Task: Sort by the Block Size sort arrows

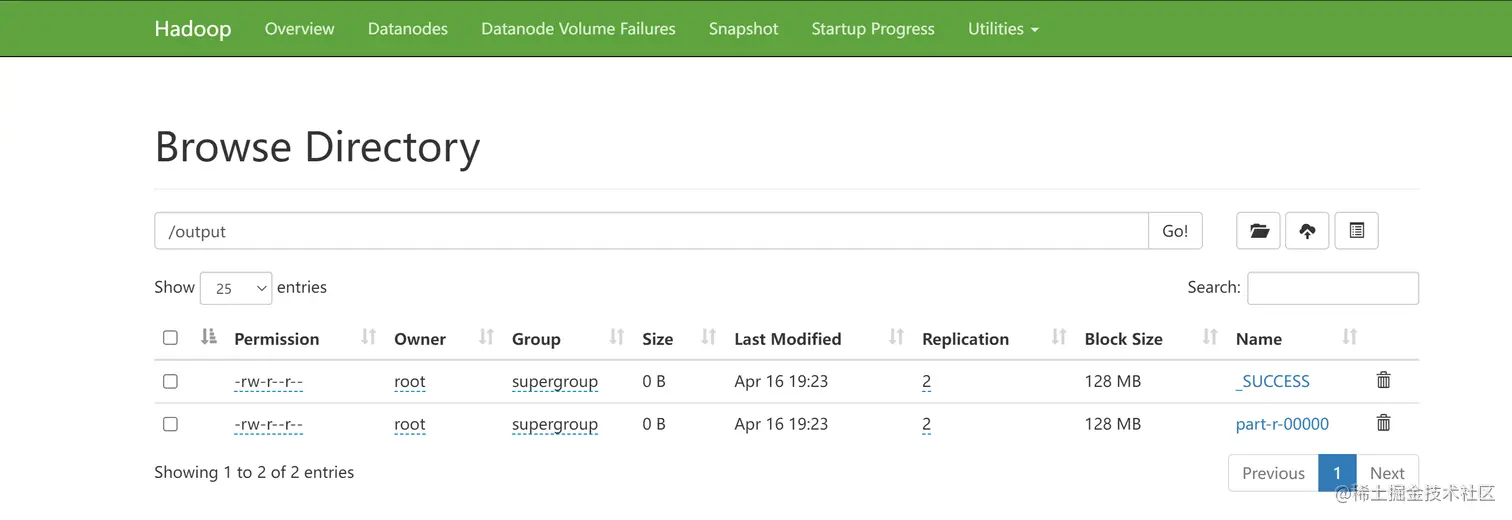Action: click(1210, 338)
